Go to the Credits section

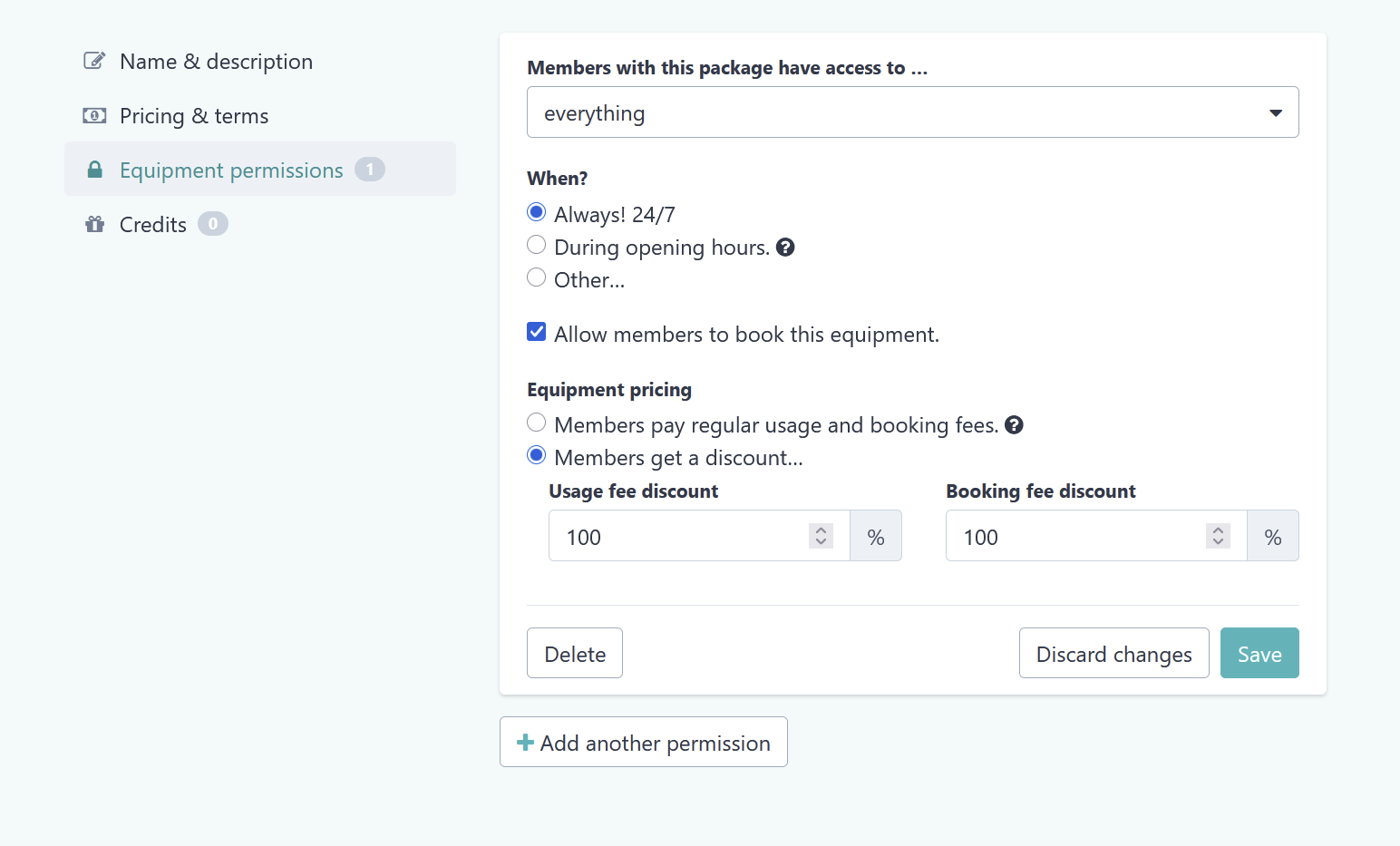tap(153, 225)
